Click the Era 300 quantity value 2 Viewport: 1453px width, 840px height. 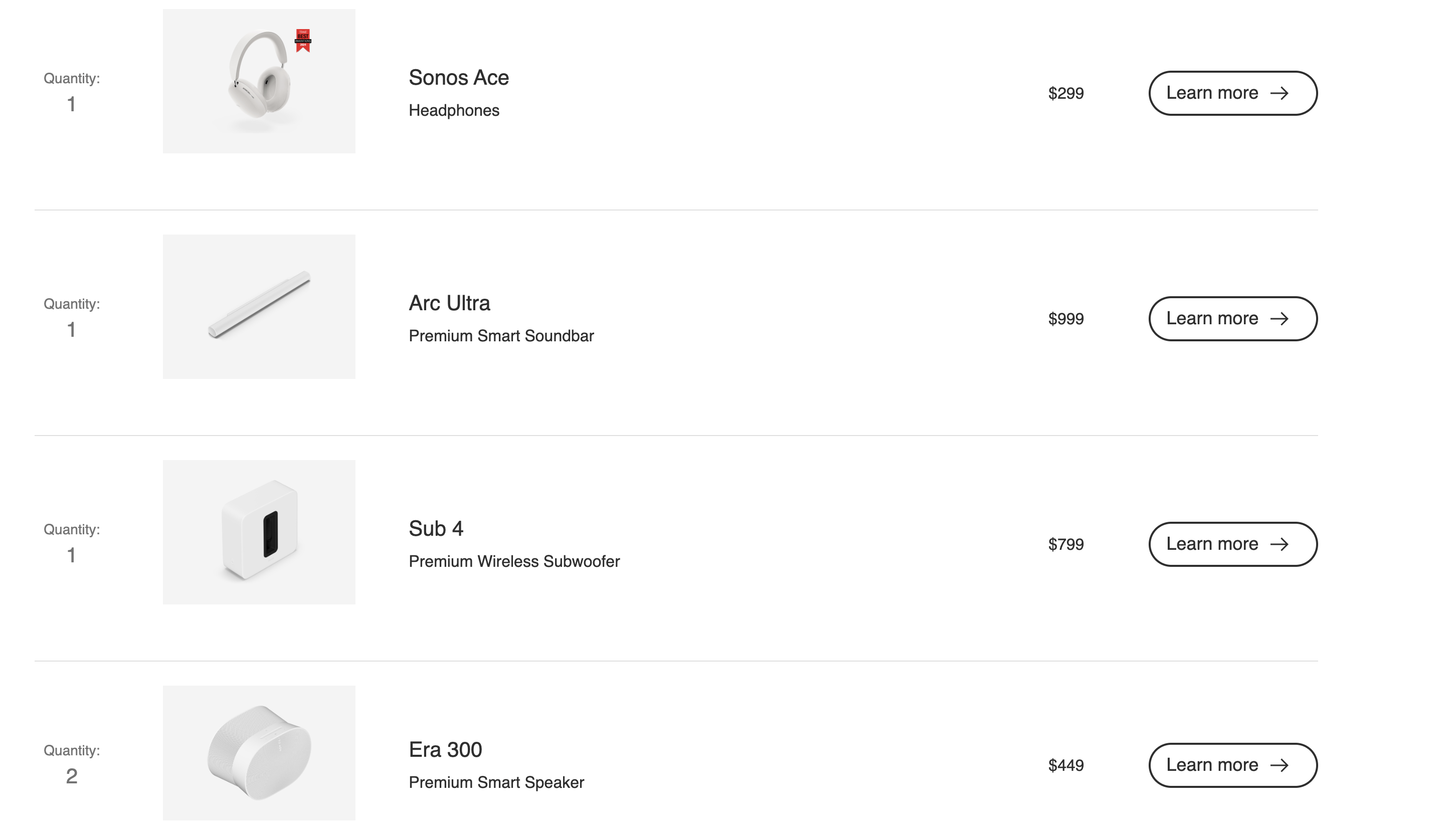click(72, 776)
